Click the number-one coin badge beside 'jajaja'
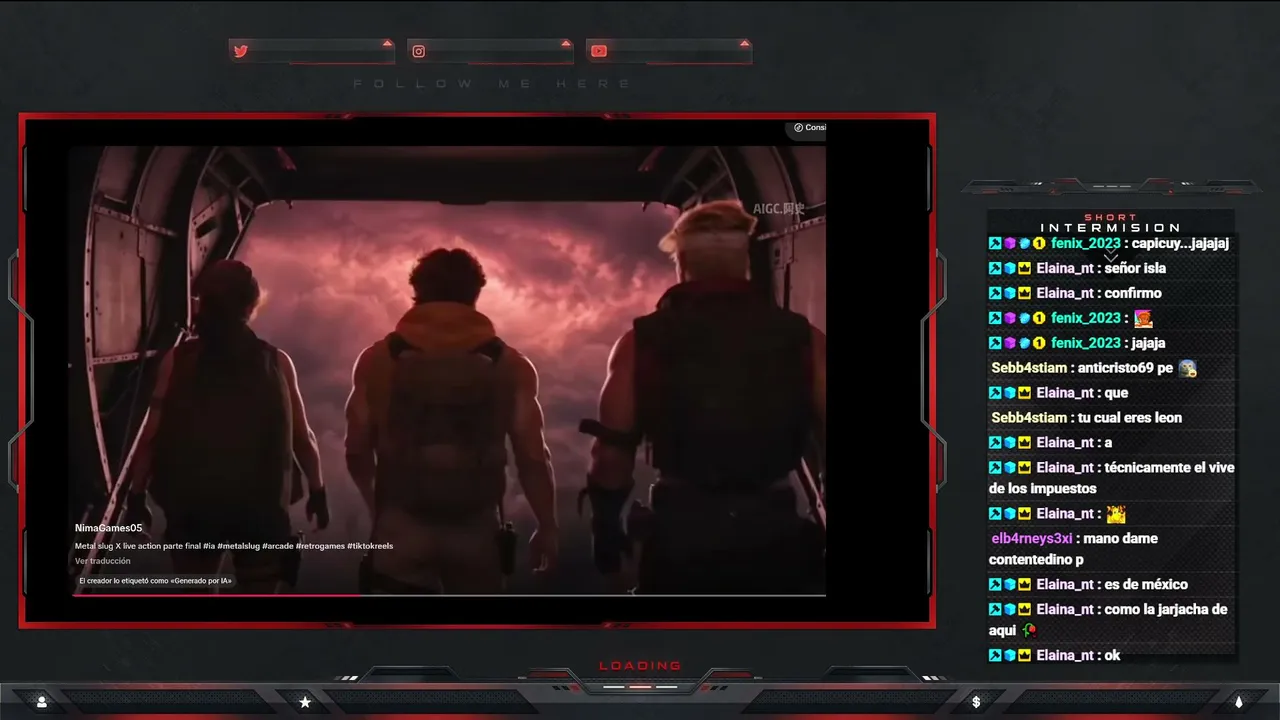 click(1039, 343)
